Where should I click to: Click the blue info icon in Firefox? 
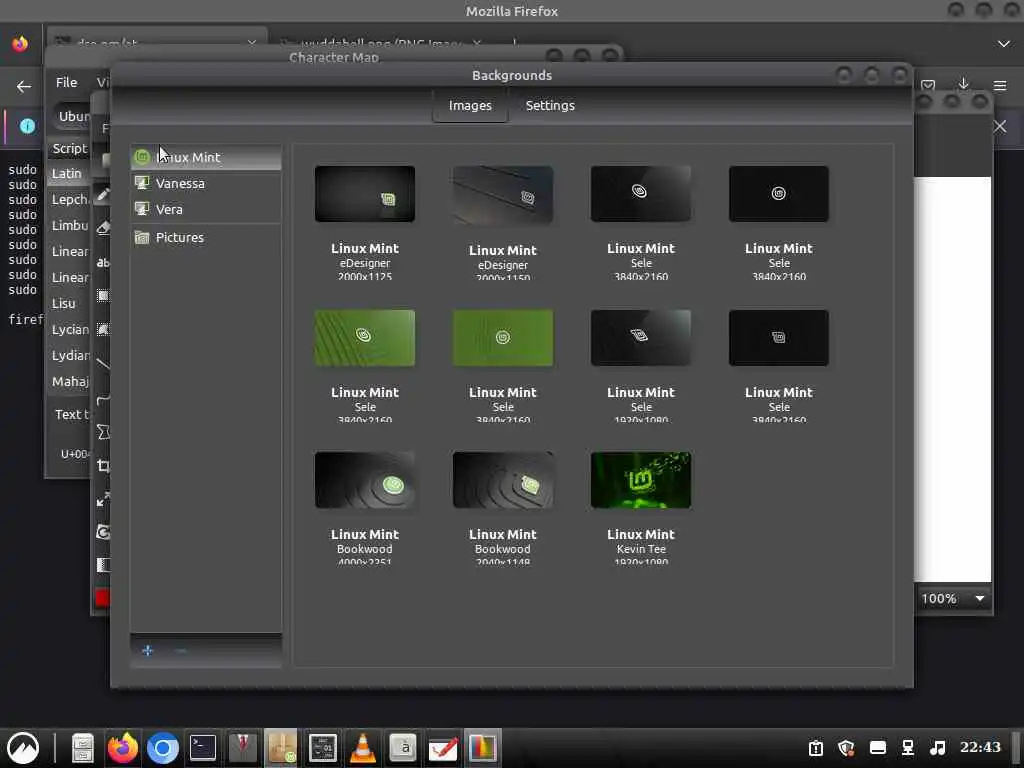coord(27,125)
